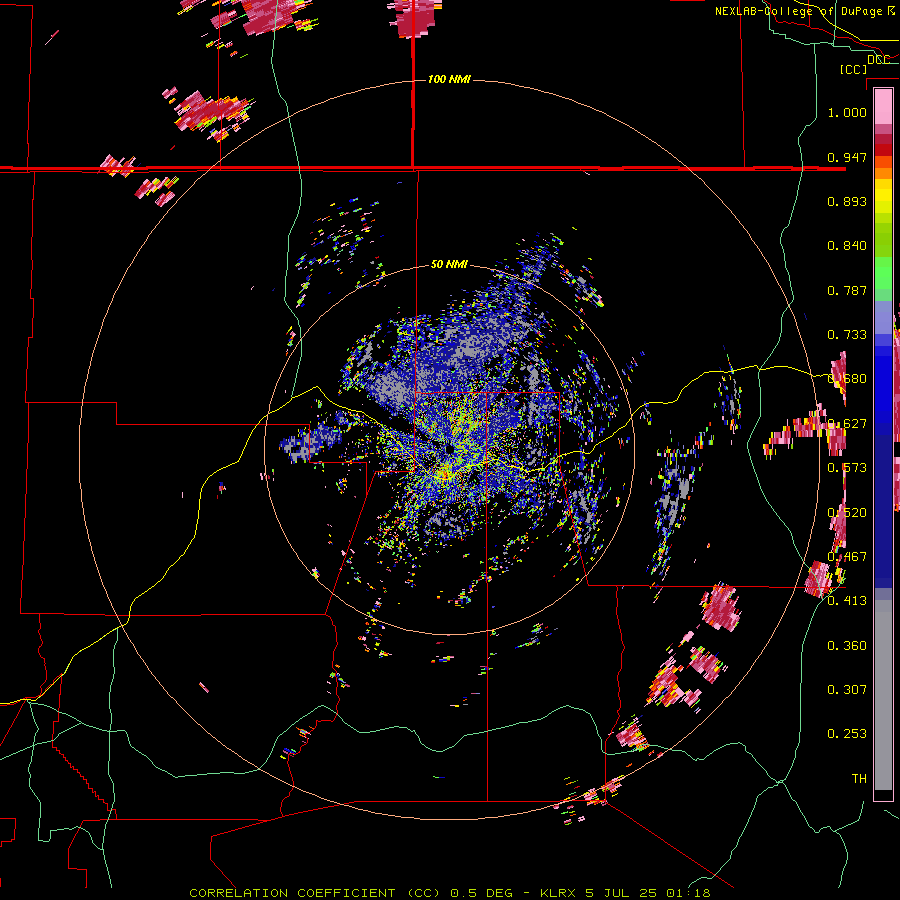Click the 5 JUL 25 date text
Screen dimensions: 900x900
pos(621,893)
